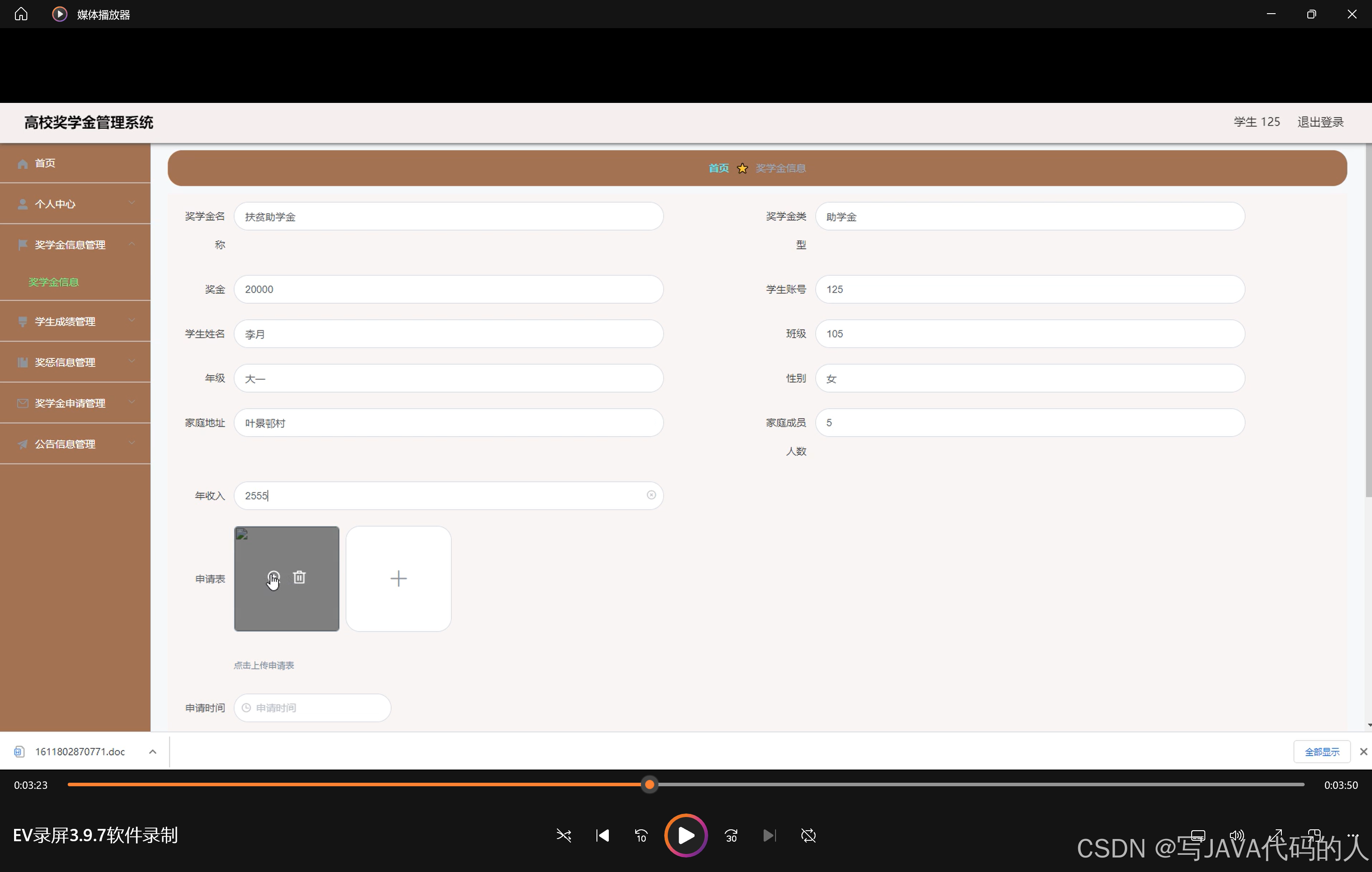
Task: Restore down the media player window
Action: [1311, 14]
